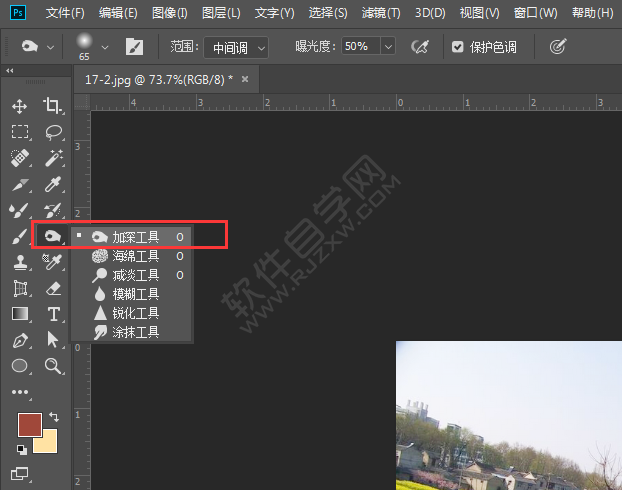The image size is (622, 490).
Task: Select the Zoom tool
Action: [x=53, y=366]
